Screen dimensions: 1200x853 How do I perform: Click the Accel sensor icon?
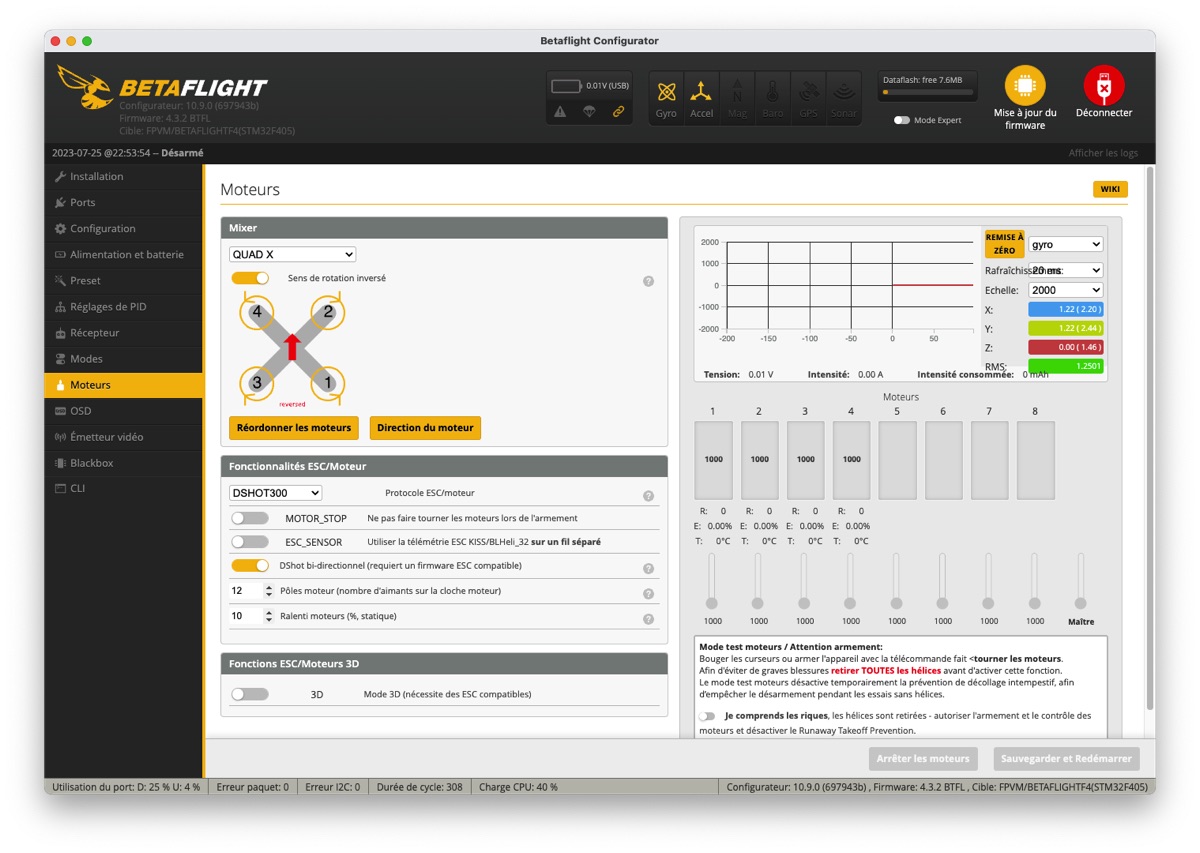point(702,97)
